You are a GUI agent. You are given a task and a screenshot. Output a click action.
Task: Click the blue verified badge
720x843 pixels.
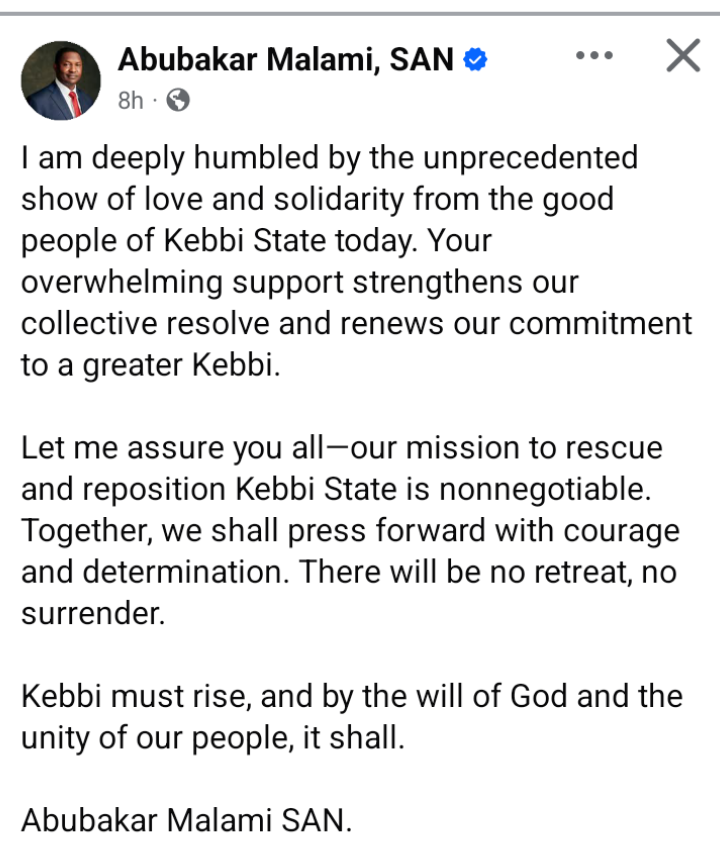tap(475, 60)
